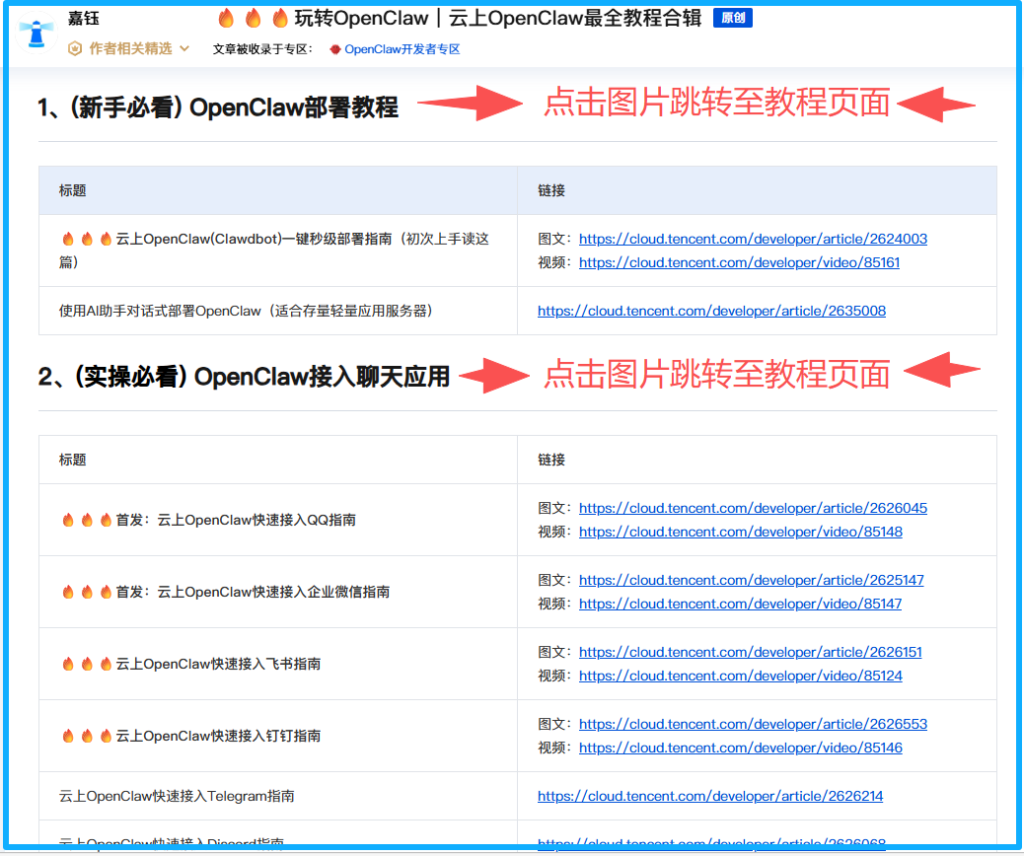
Task: Open 飞书 guide article link 2626151
Action: (x=750, y=652)
